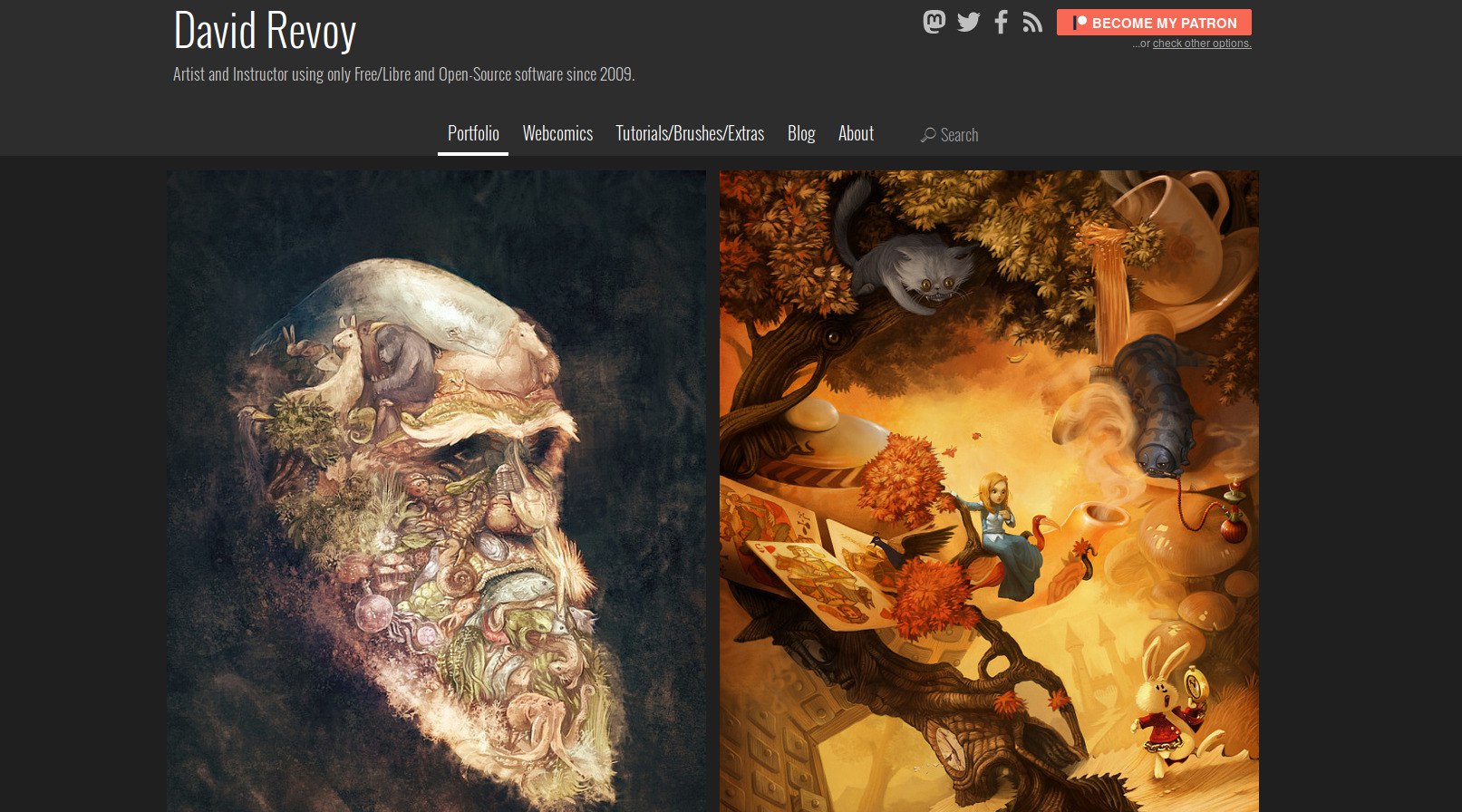
Task: Click Become My Patron button
Action: (x=1154, y=23)
